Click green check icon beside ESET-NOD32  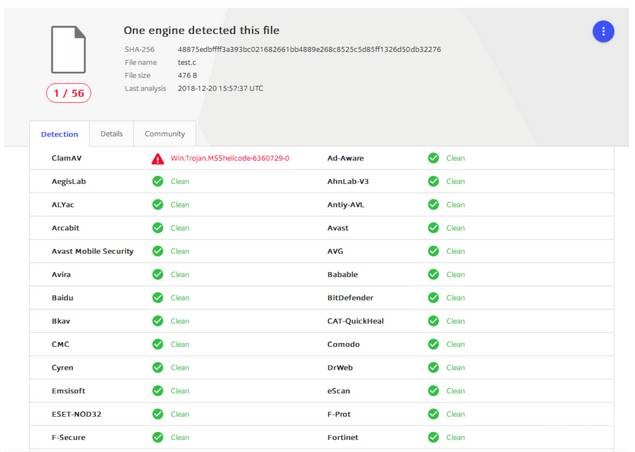point(158,414)
